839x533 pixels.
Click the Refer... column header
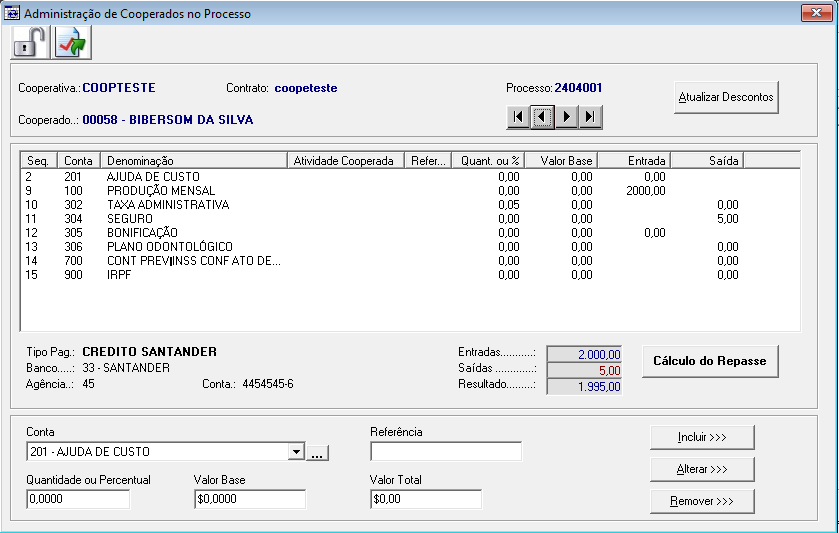click(428, 161)
